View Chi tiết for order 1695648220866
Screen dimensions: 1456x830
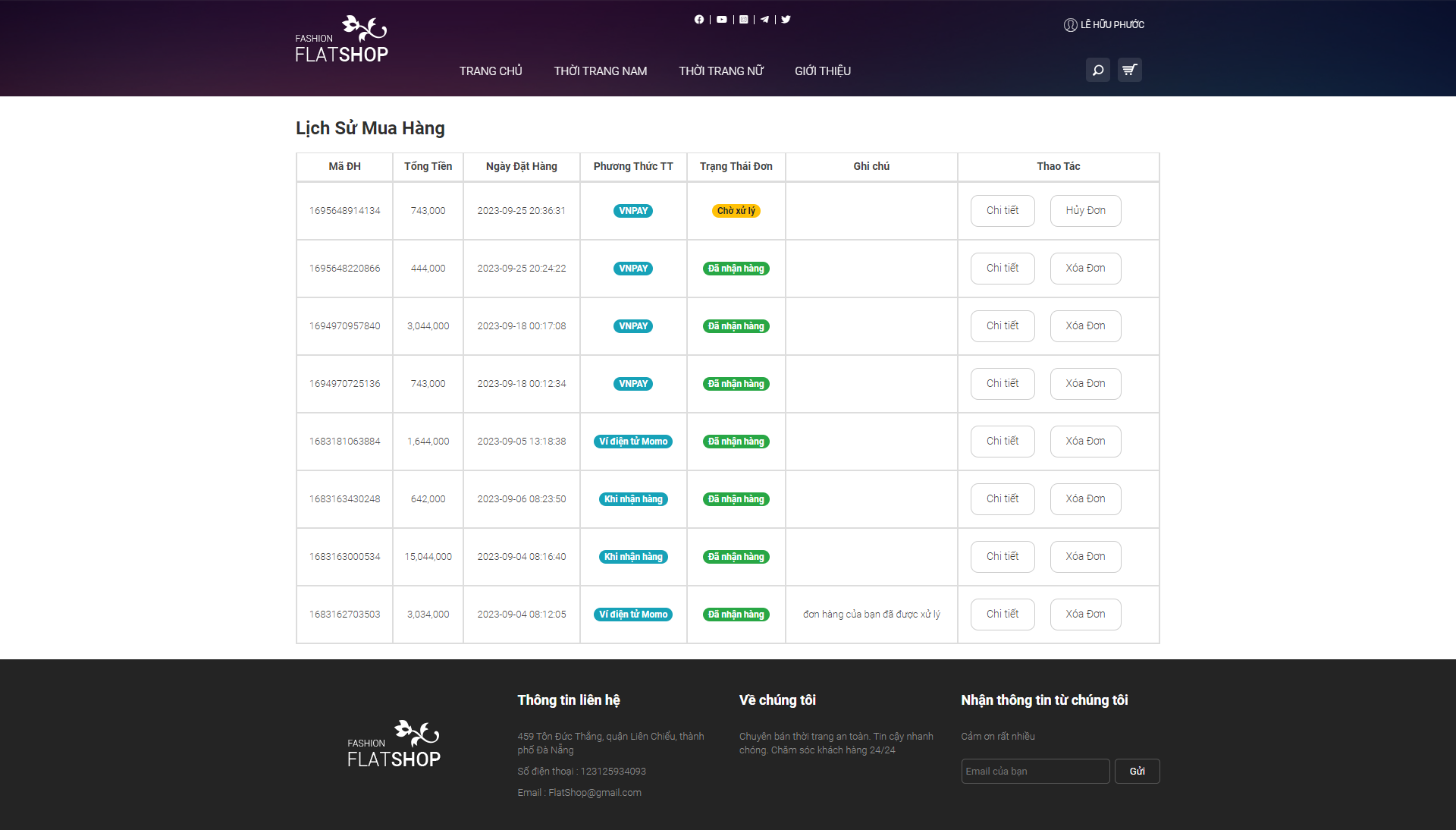point(1003,269)
